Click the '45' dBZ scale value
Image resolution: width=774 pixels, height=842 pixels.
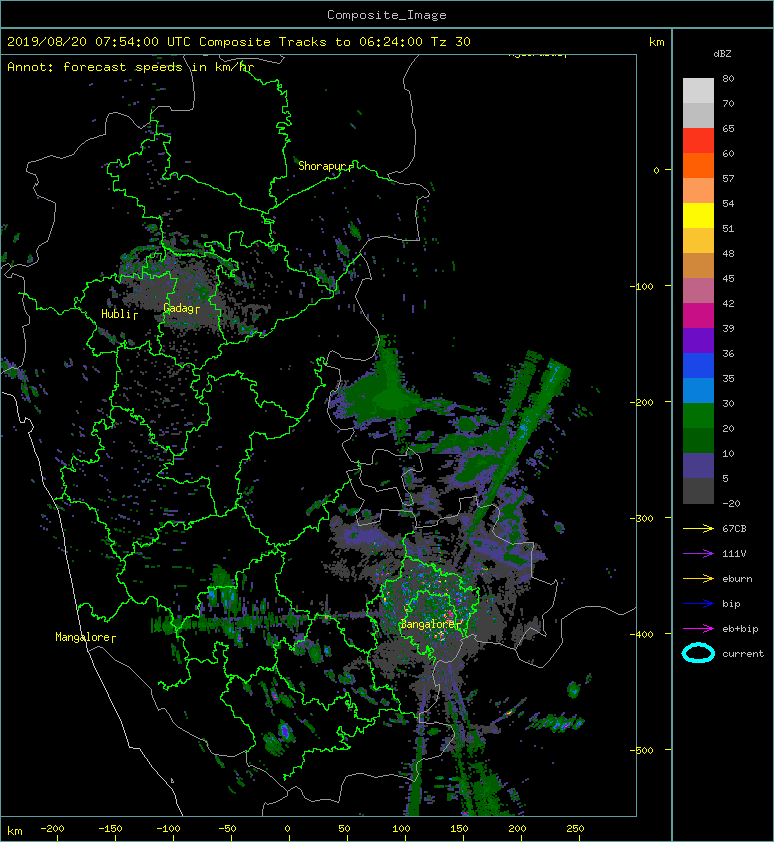click(x=728, y=278)
